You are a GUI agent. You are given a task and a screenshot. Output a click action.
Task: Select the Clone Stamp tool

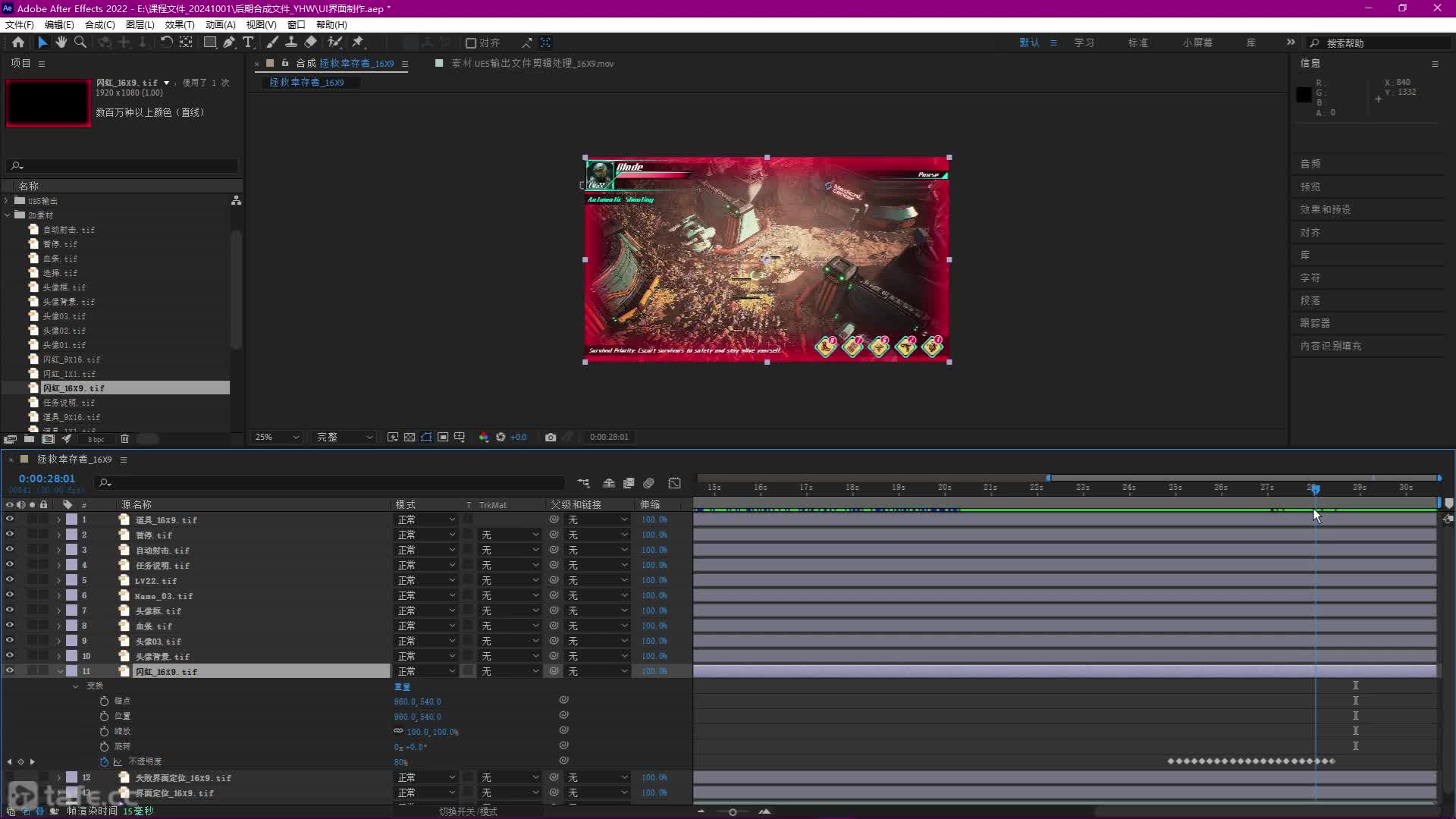pos(291,42)
